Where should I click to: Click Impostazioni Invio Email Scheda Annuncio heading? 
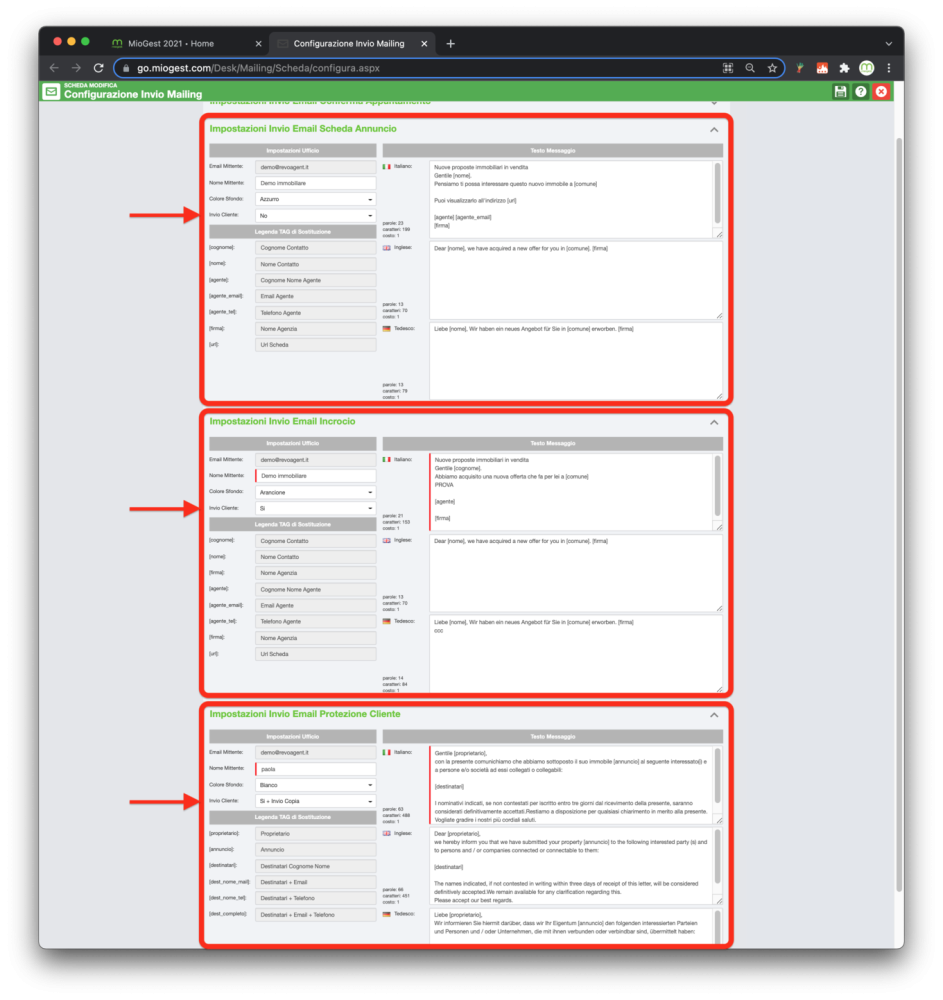(303, 129)
